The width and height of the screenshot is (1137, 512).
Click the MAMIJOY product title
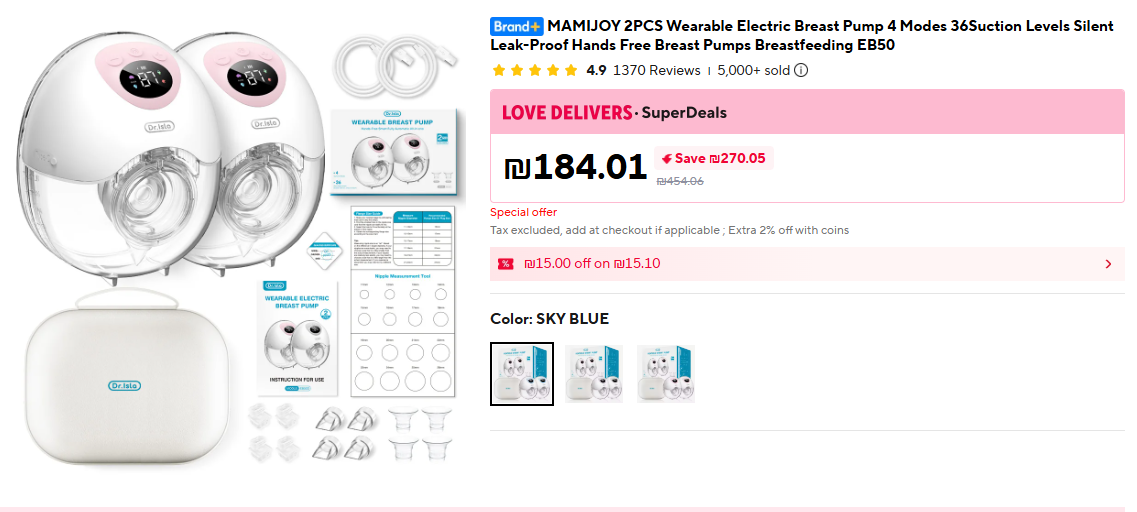[802, 35]
